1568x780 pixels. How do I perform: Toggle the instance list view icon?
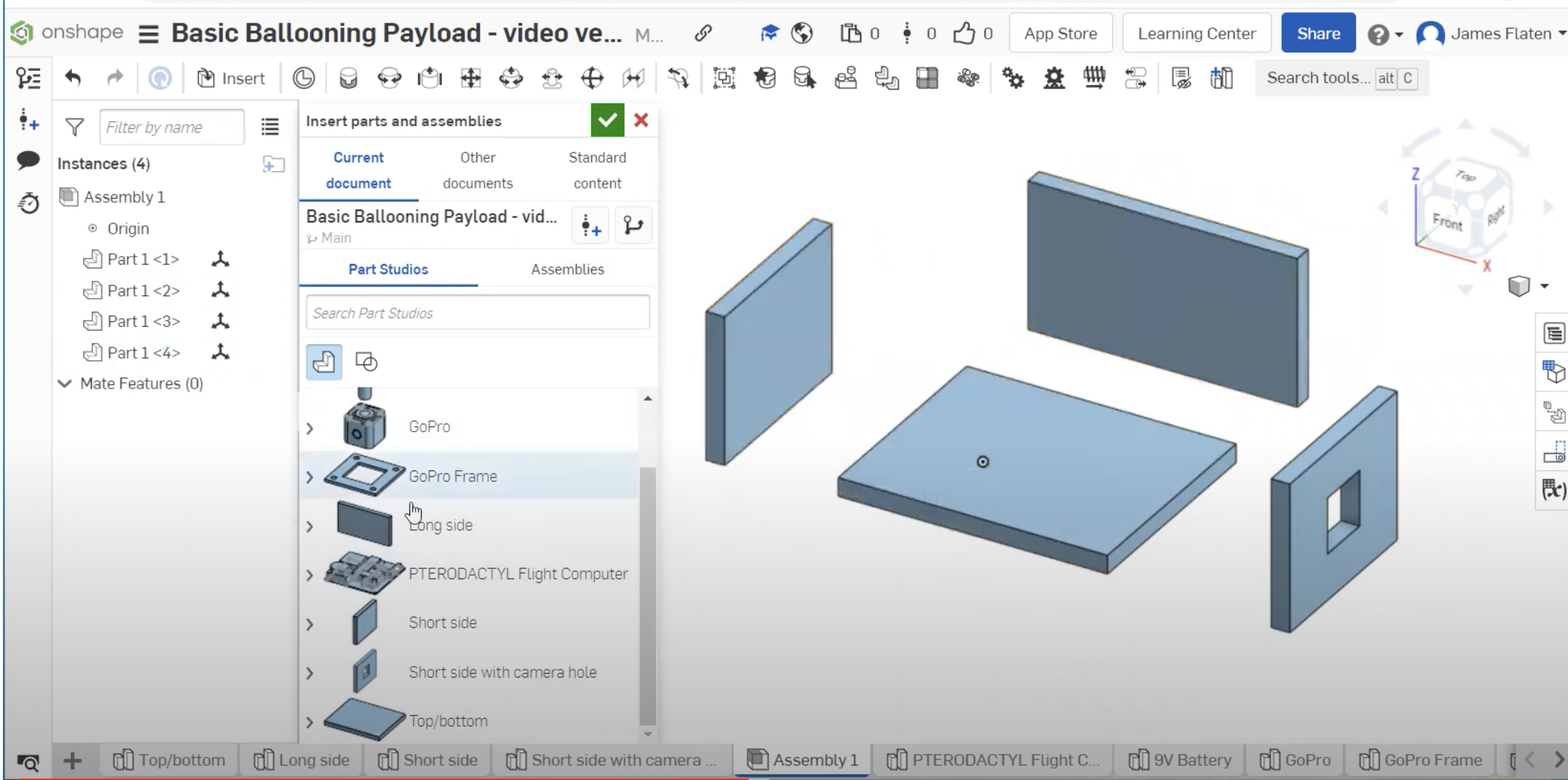270,128
